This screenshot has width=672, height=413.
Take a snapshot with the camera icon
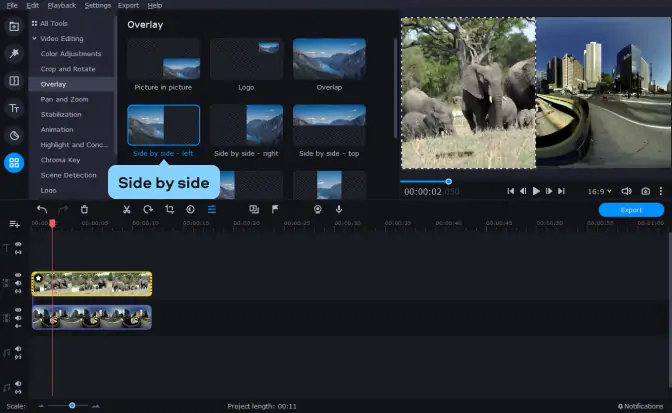coord(645,191)
